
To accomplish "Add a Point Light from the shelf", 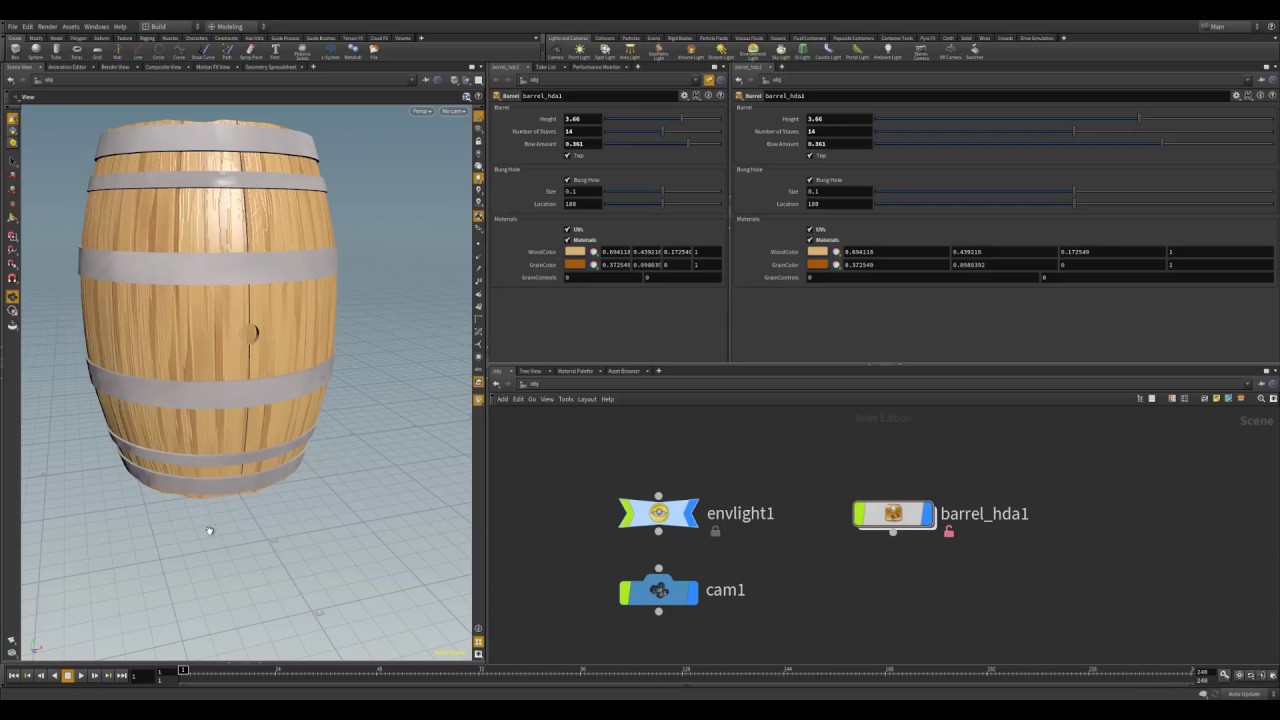I will pyautogui.click(x=579, y=50).
